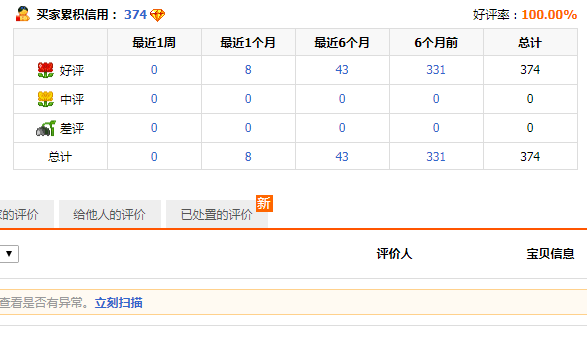Open 总计 row count 8 for 最近1个月
Screen dimensions: 587x362
[x=248, y=156]
